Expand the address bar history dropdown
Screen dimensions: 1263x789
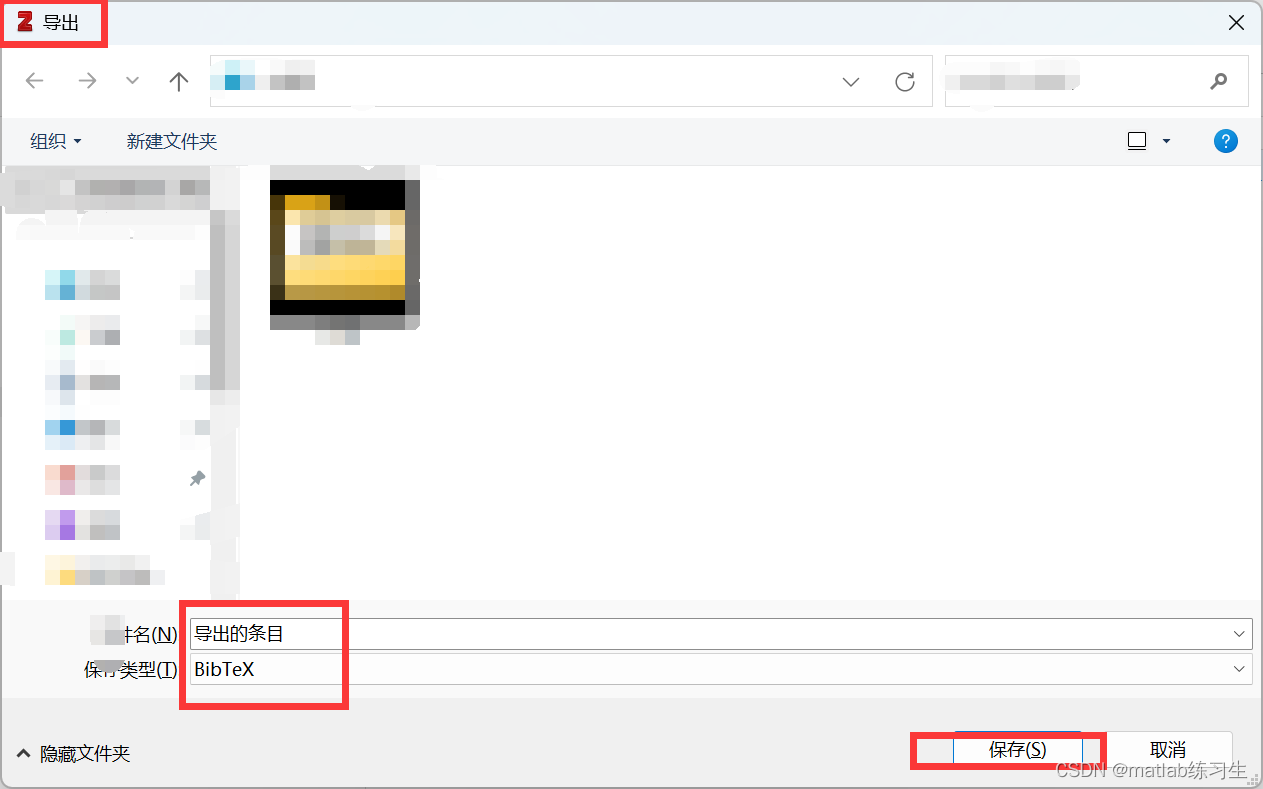click(x=851, y=82)
